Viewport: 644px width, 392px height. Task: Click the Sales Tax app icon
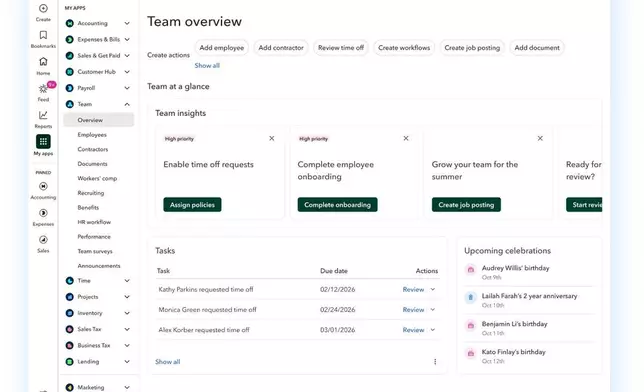70,329
